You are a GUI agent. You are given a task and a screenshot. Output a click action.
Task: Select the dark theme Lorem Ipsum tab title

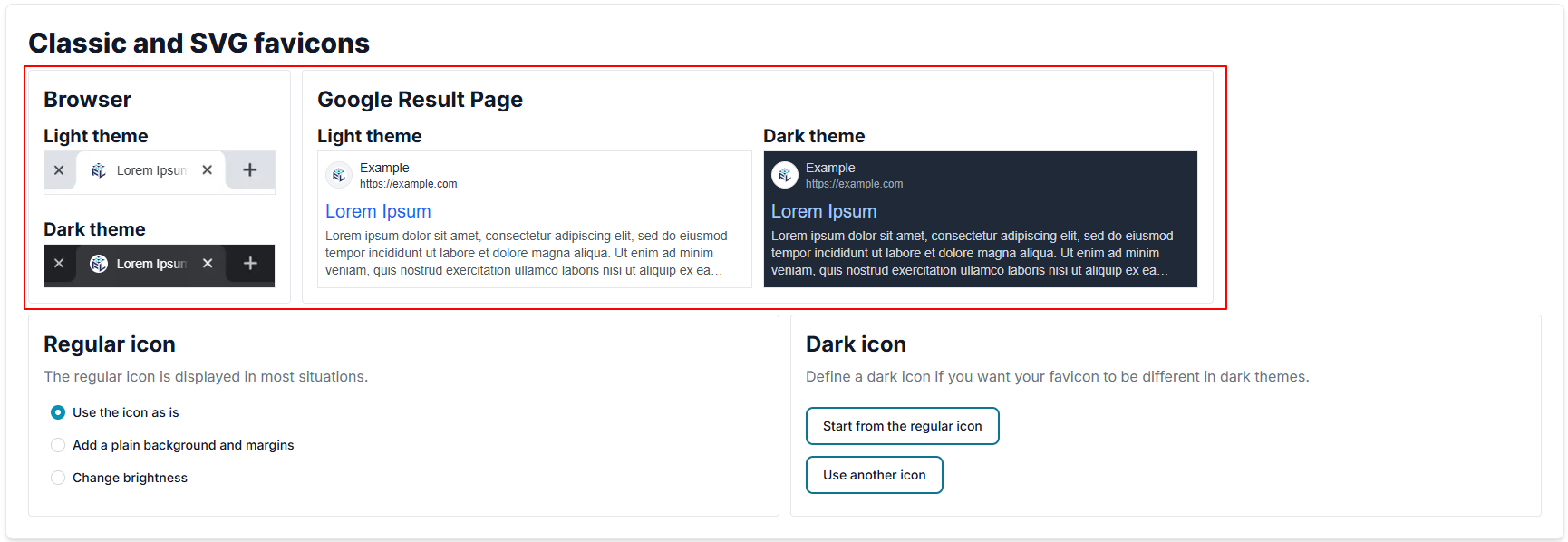click(x=151, y=264)
